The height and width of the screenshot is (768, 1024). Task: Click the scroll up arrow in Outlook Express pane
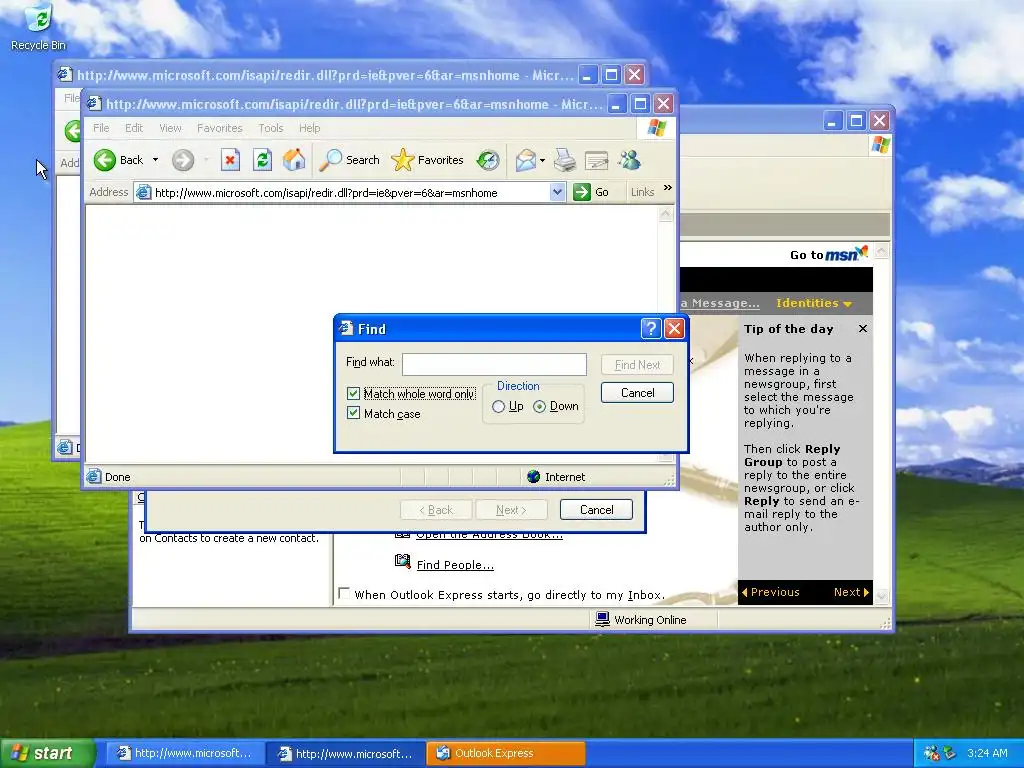click(882, 251)
